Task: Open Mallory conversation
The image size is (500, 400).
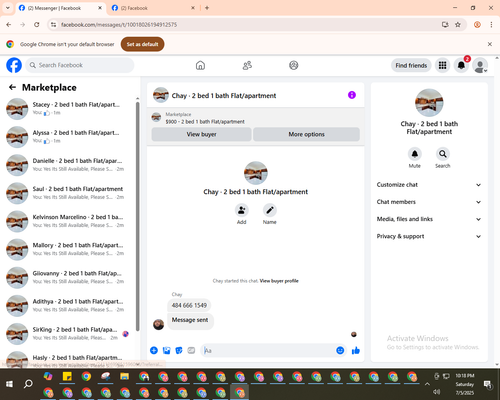Action: 68,249
